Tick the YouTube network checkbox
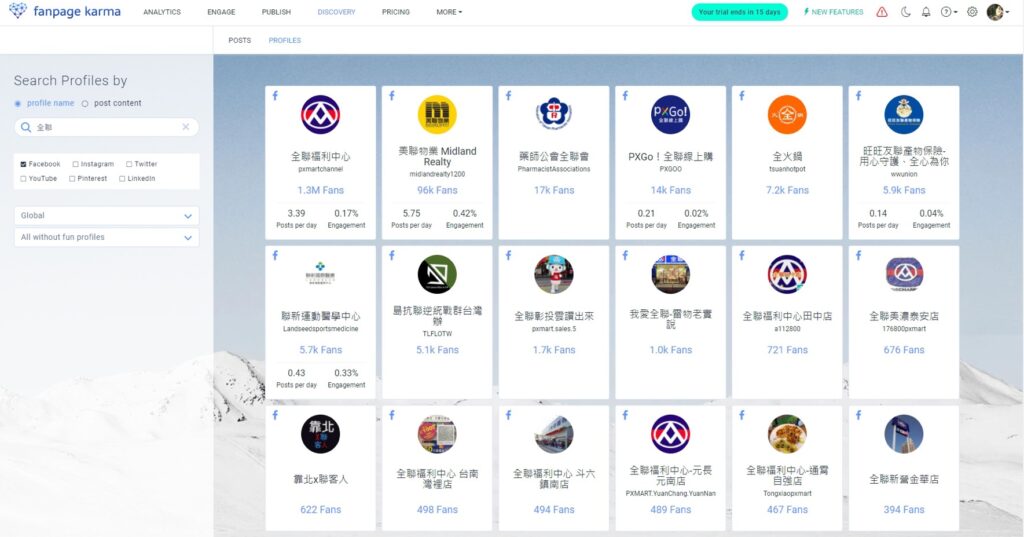The height and width of the screenshot is (537, 1024). click(23, 179)
